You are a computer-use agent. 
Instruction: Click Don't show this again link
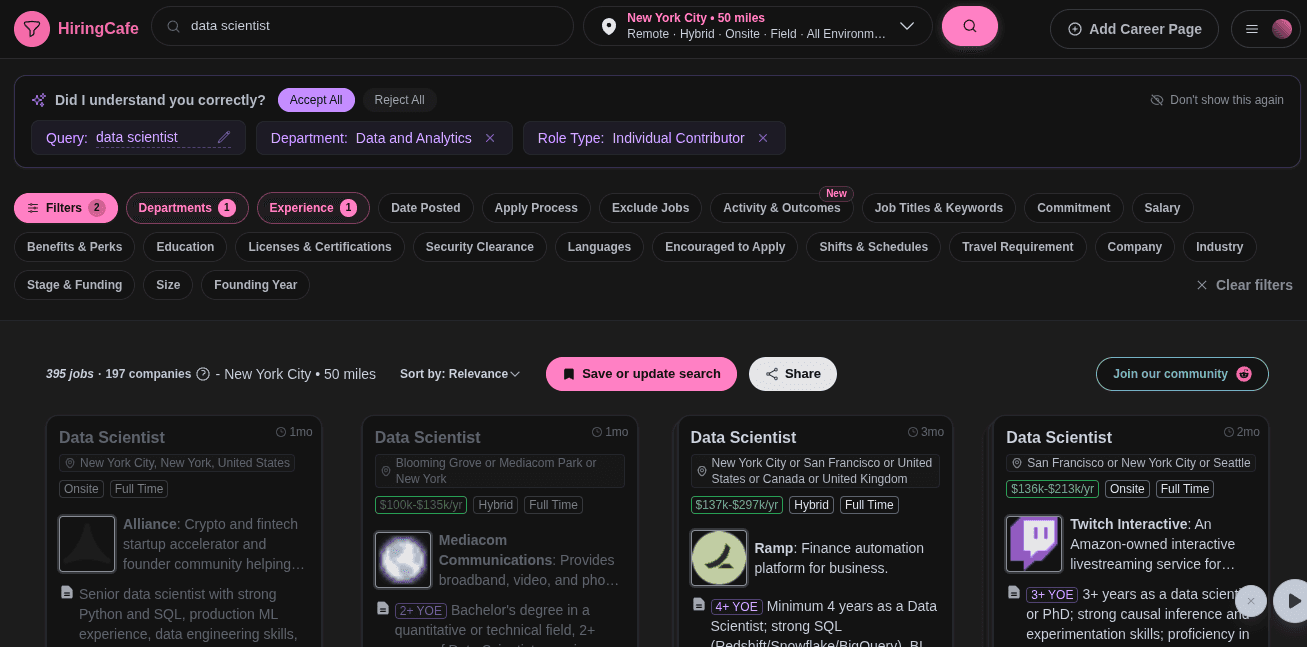(1217, 100)
